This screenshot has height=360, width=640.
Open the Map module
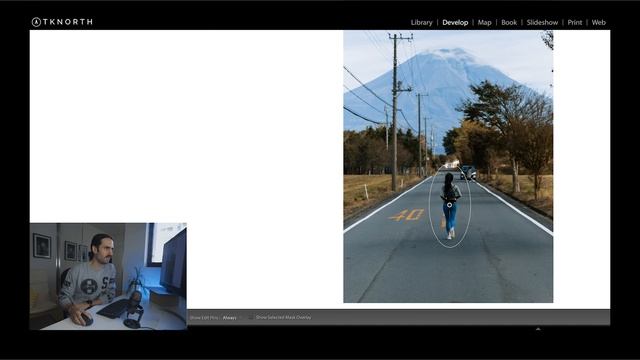484,22
